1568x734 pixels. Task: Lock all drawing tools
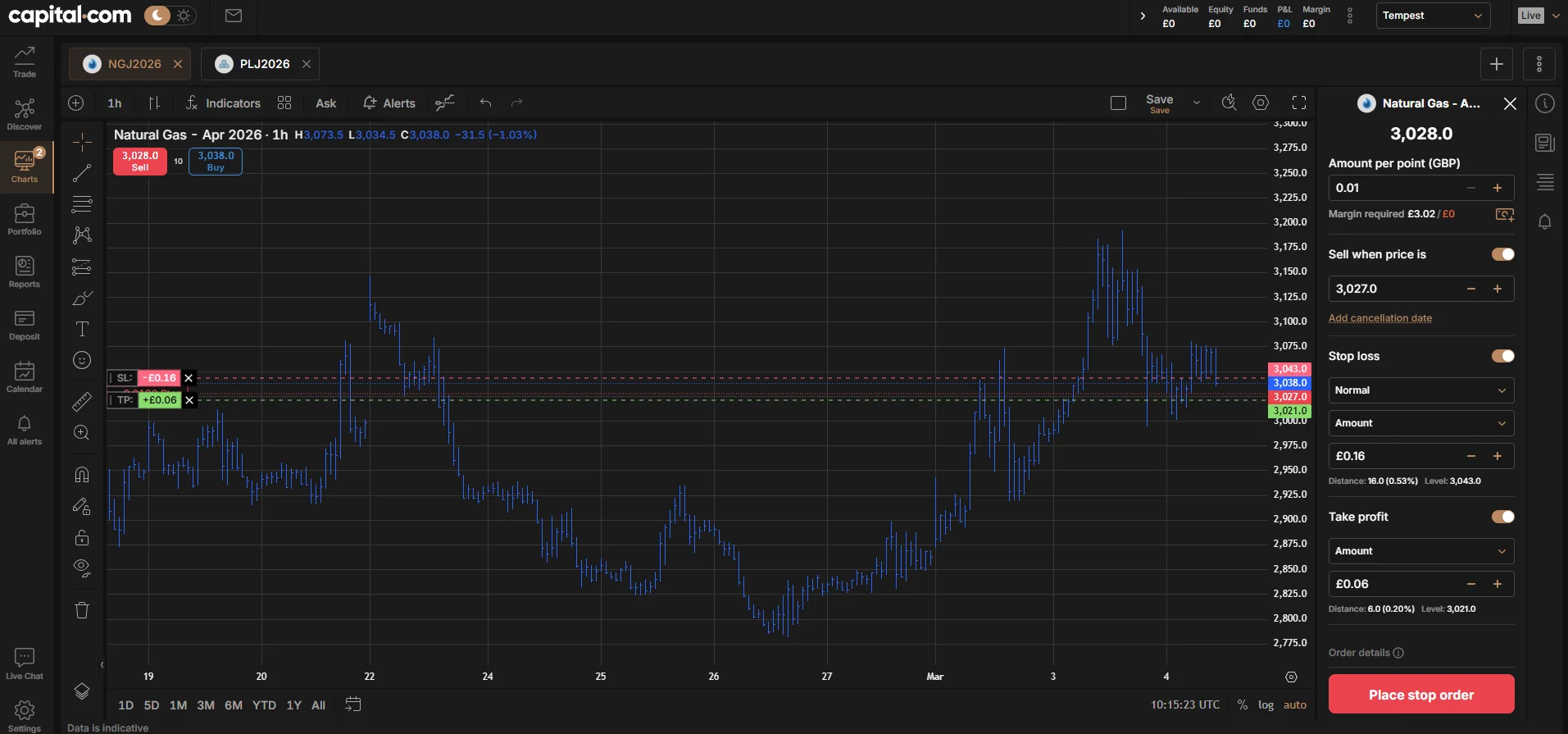82,537
